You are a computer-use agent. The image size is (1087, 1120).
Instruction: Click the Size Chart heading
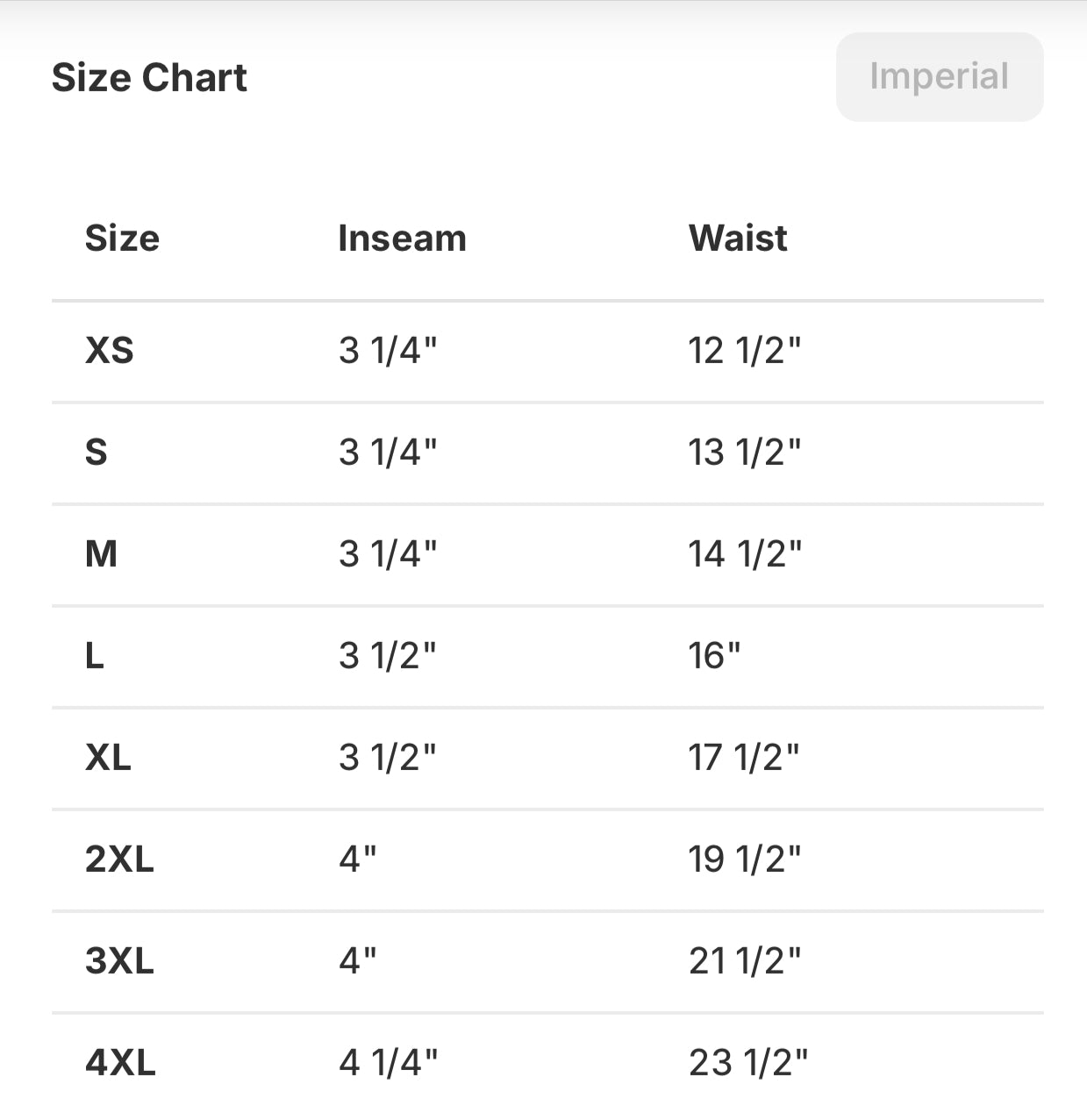point(149,77)
